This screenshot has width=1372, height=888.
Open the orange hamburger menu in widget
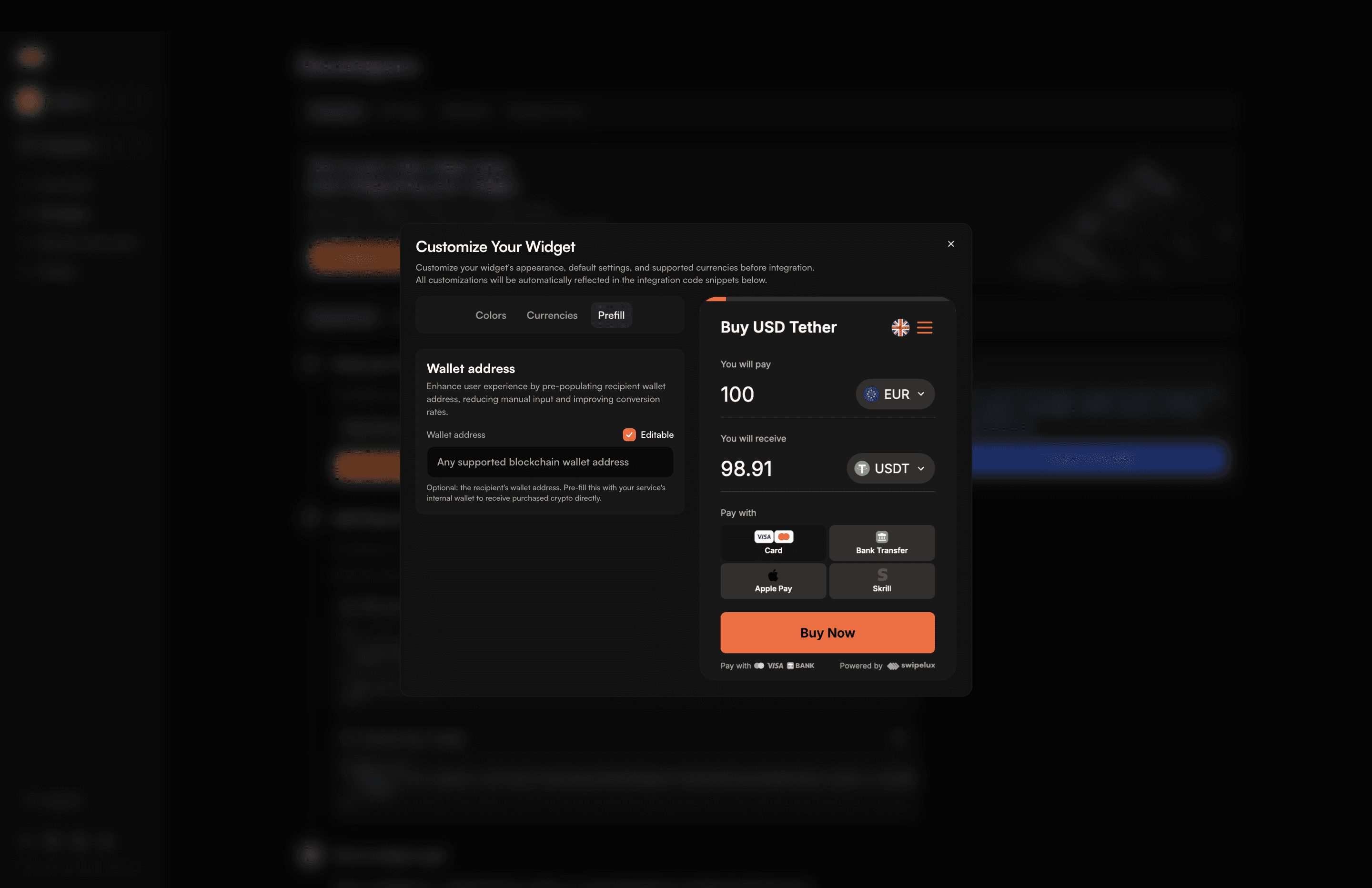925,328
